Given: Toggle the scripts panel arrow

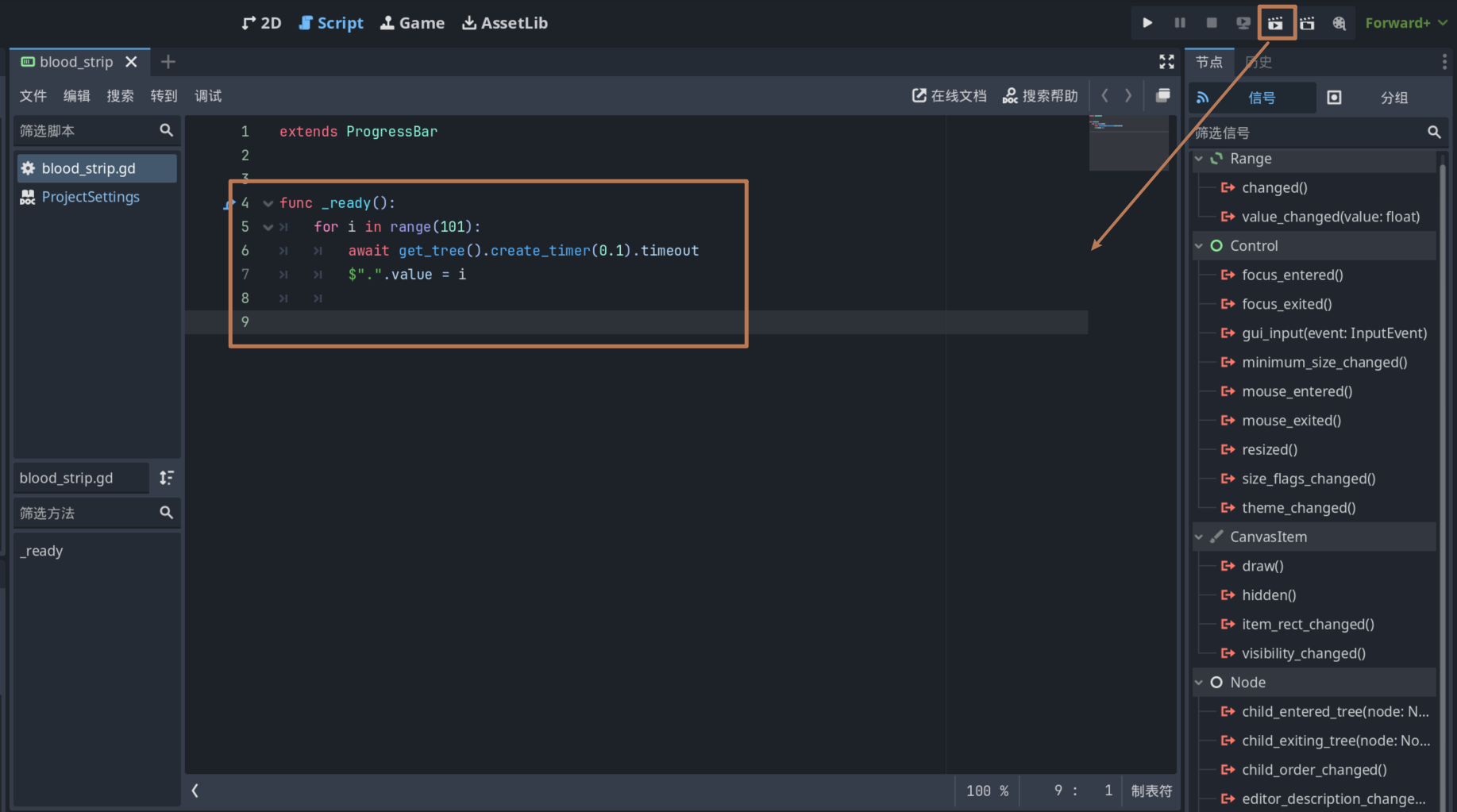Looking at the screenshot, I should pos(195,791).
